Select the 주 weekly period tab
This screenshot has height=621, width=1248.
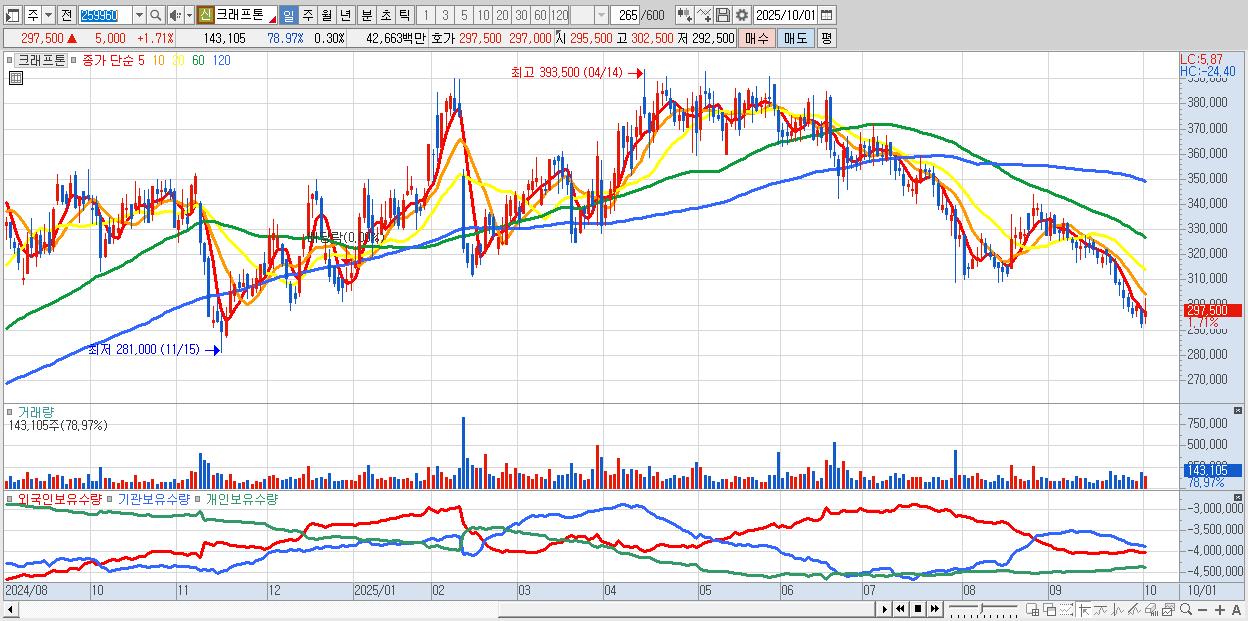coord(307,15)
